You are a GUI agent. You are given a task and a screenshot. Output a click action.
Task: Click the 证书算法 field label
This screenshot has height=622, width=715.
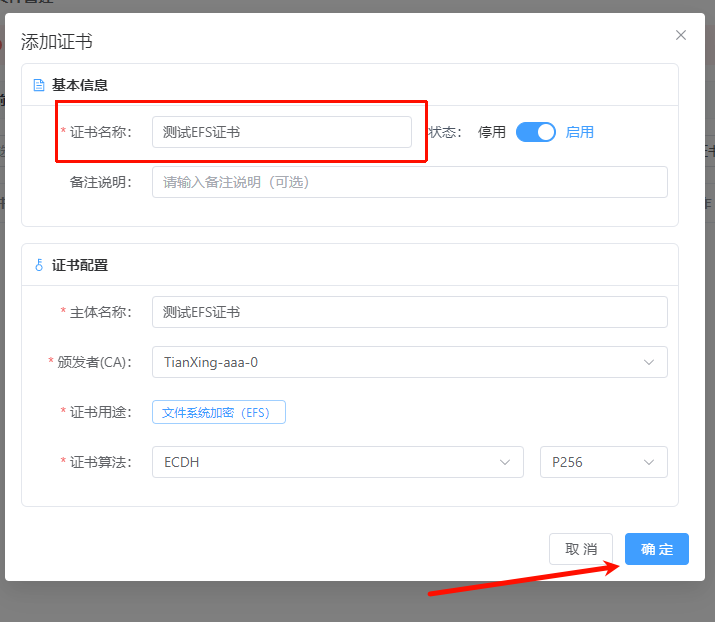[x=100, y=462]
